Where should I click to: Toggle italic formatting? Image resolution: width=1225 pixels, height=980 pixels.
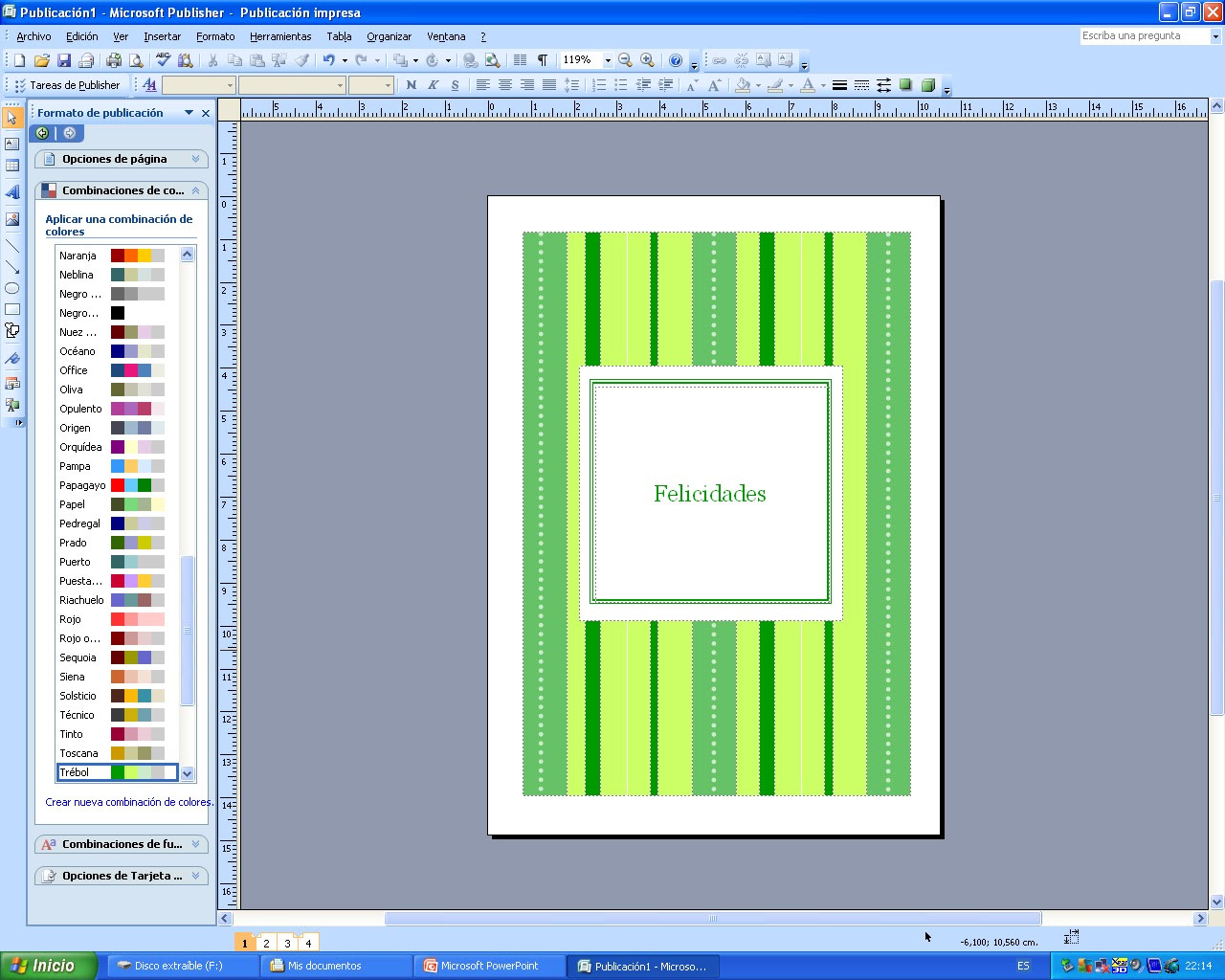[x=432, y=85]
